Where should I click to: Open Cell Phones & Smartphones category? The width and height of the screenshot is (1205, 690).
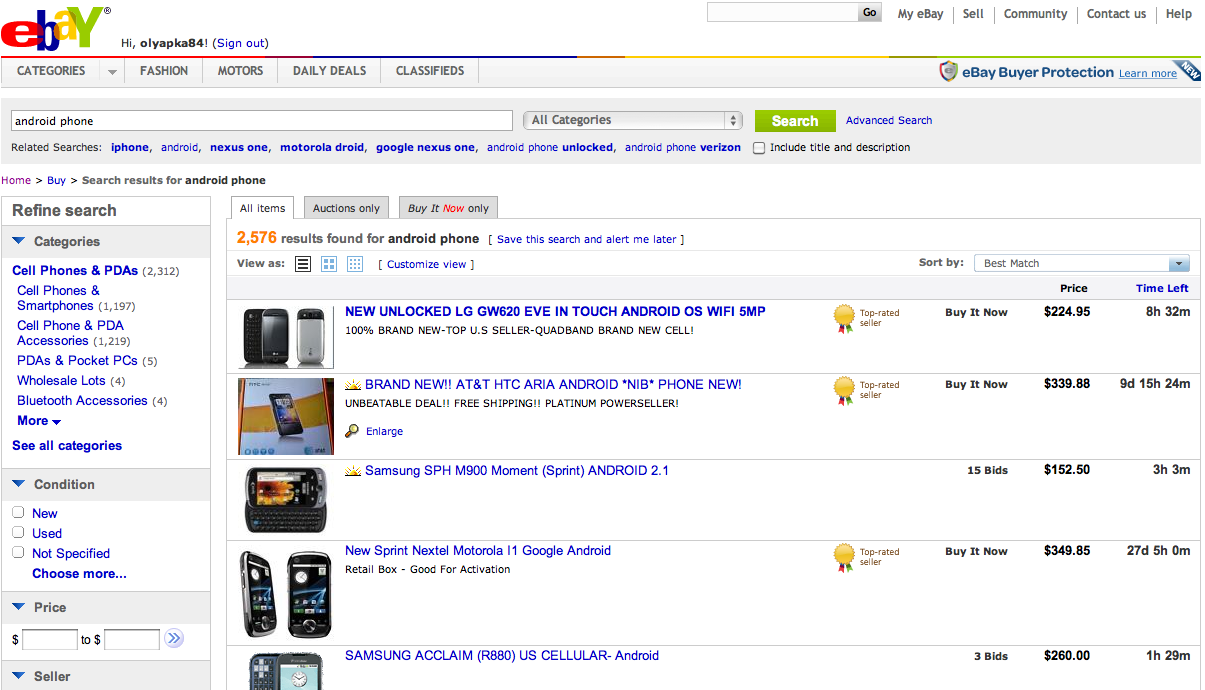point(58,298)
